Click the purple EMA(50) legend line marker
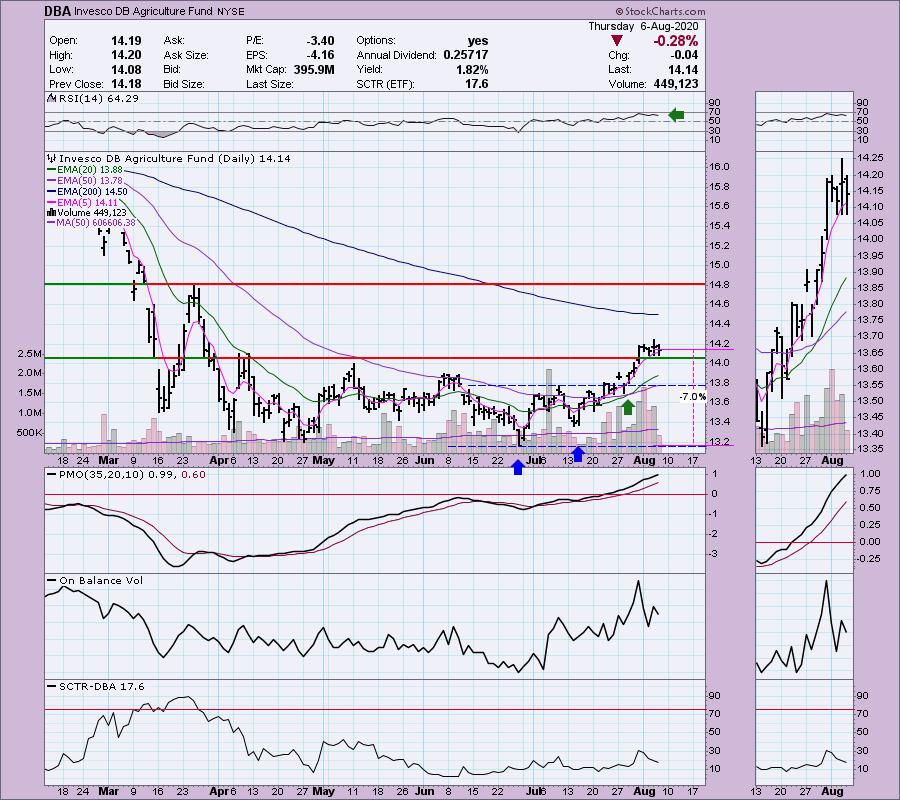The image size is (900, 800). point(52,181)
